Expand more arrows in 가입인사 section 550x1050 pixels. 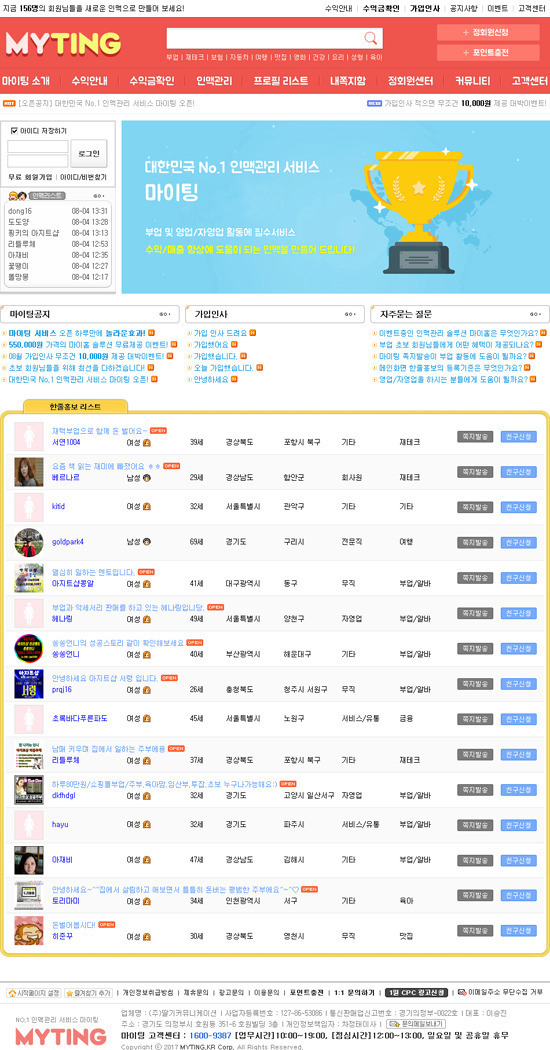(x=350, y=314)
